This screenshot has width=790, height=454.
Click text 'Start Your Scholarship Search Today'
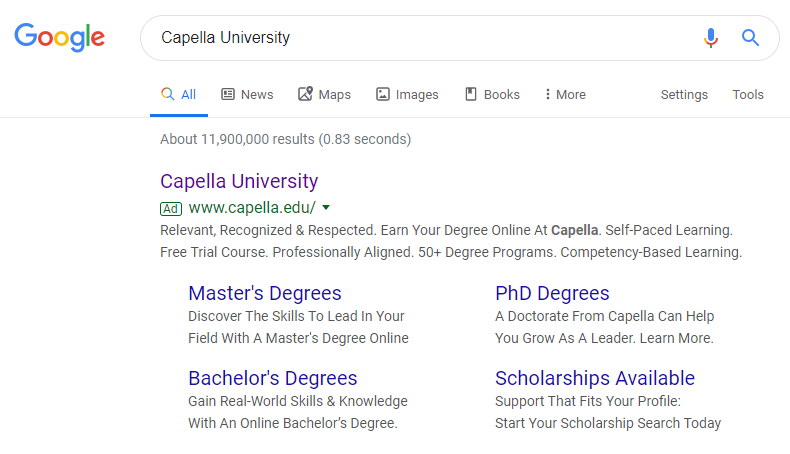tap(608, 423)
